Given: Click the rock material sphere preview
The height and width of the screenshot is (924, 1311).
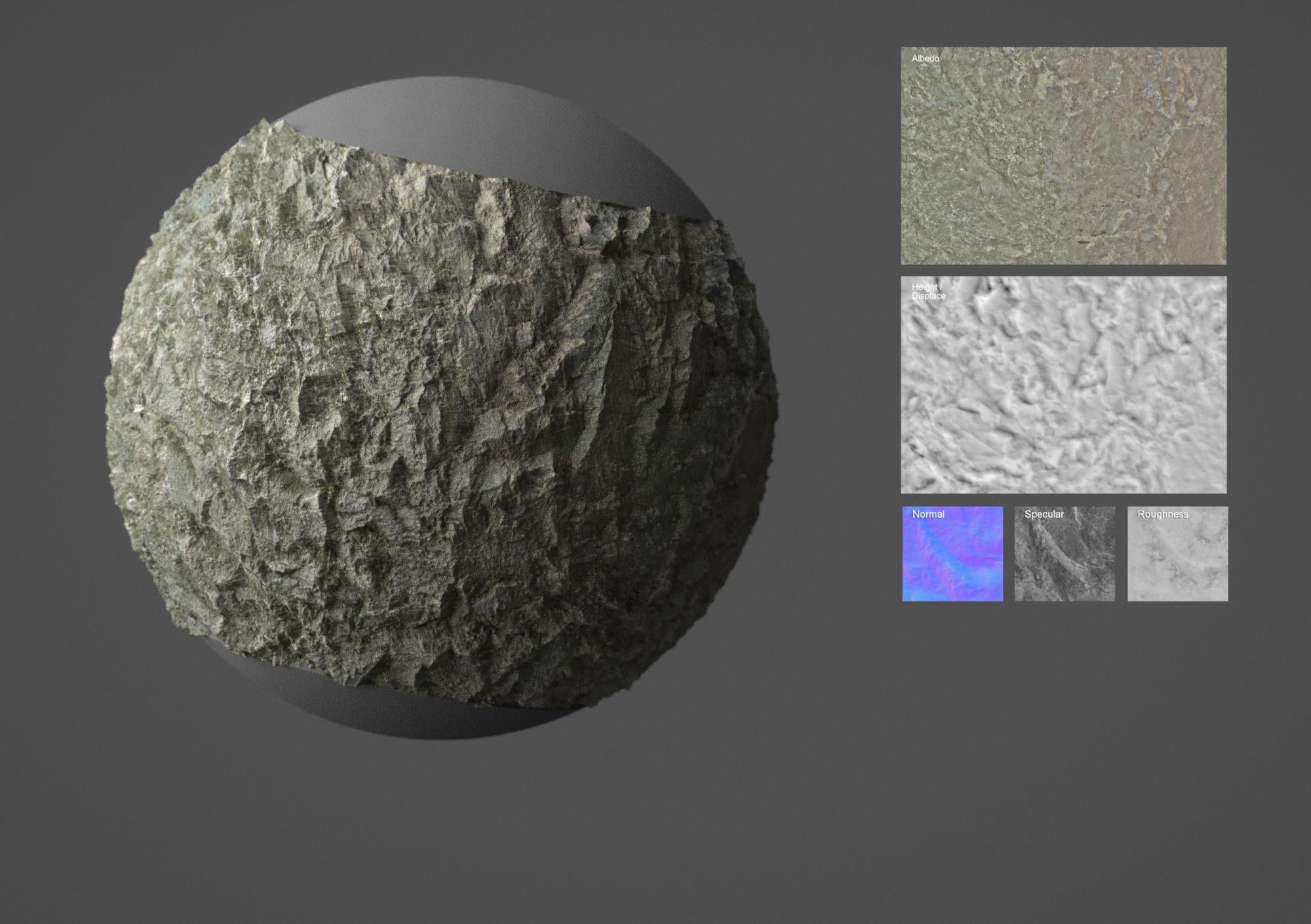Looking at the screenshot, I should tap(442, 409).
